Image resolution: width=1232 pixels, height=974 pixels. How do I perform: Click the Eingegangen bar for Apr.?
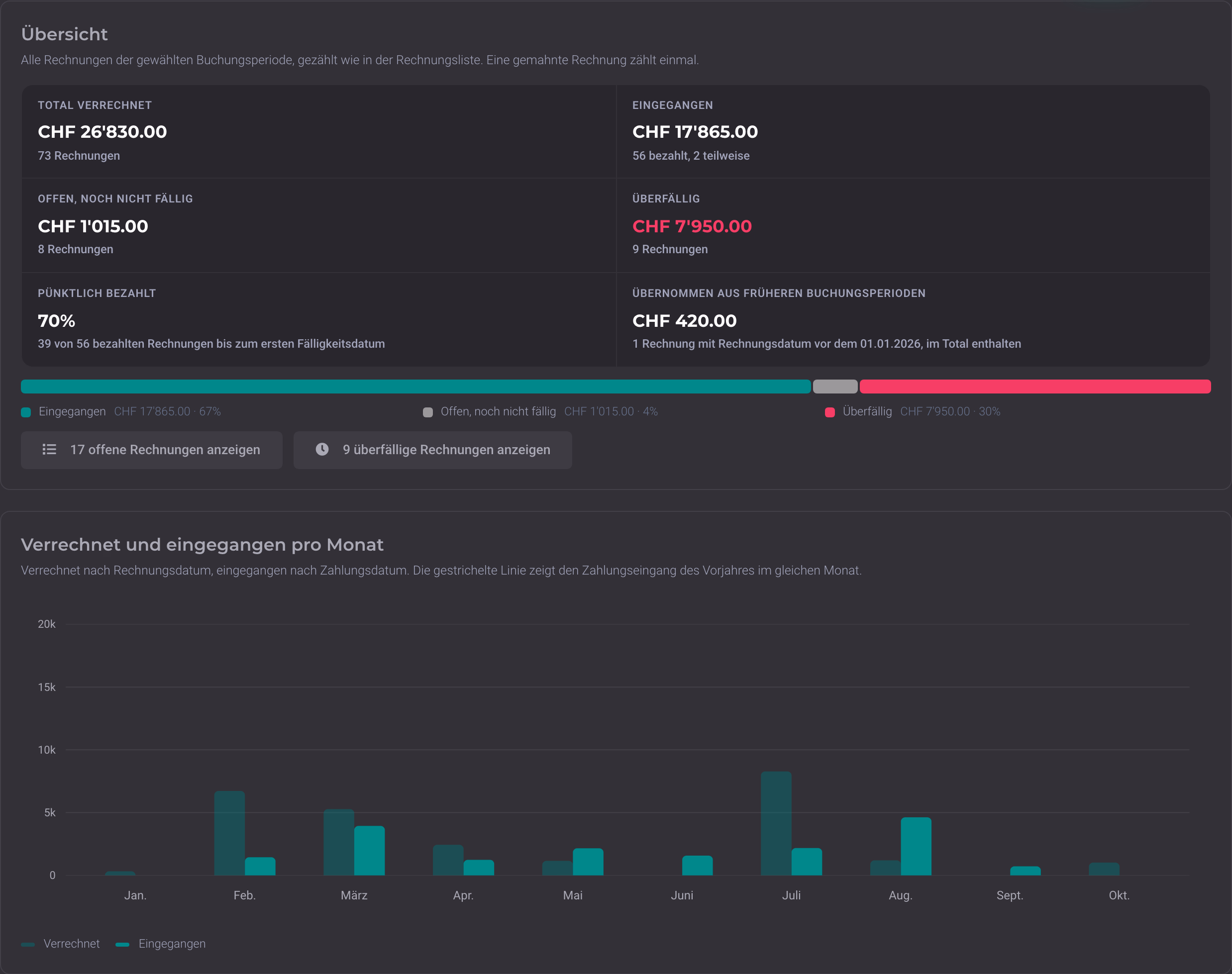coord(479,868)
